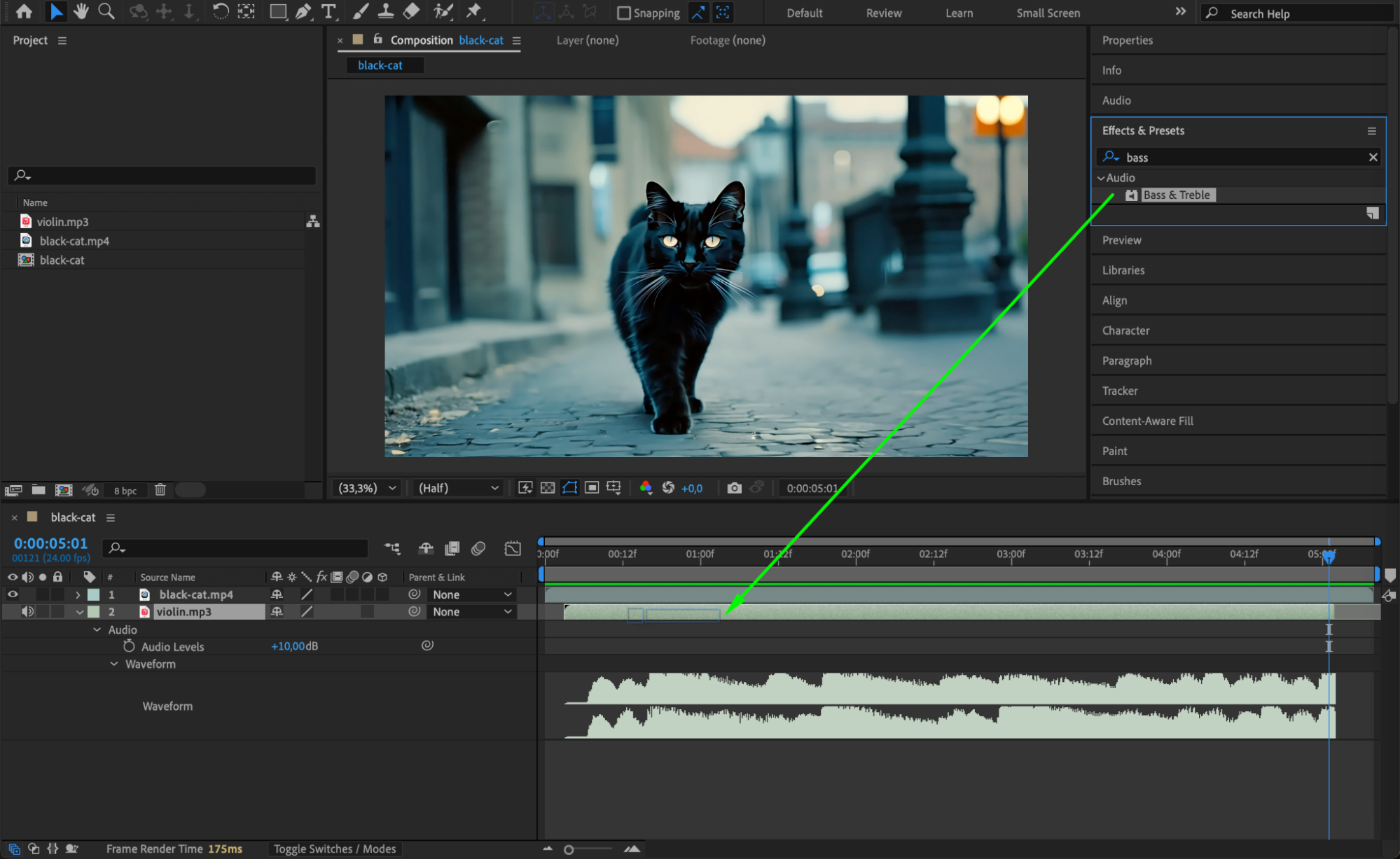This screenshot has width=1400, height=859.
Task: Clear the bass search in Effects & Presets
Action: pyautogui.click(x=1373, y=158)
